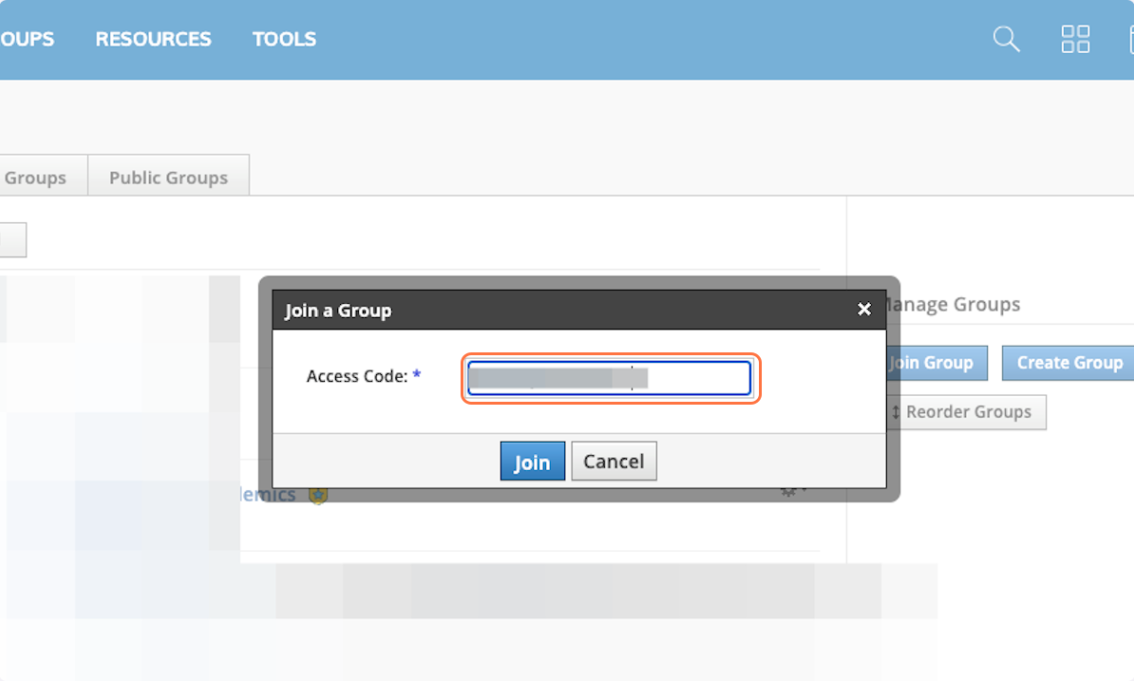The height and width of the screenshot is (681, 1134).
Task: Open the RESOURCES menu
Action: pyautogui.click(x=153, y=39)
